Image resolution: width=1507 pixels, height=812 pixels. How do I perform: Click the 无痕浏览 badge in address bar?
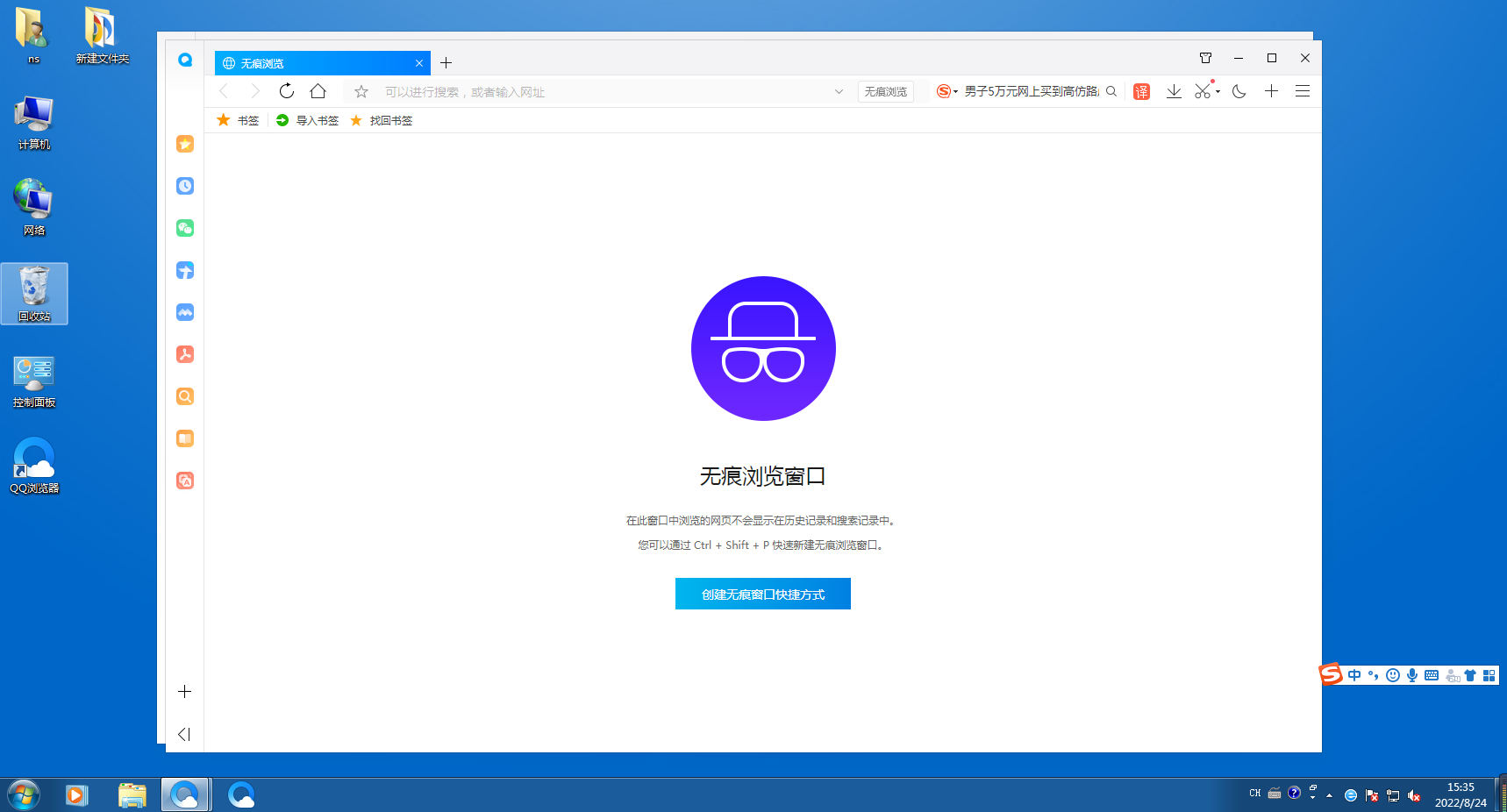(x=886, y=91)
